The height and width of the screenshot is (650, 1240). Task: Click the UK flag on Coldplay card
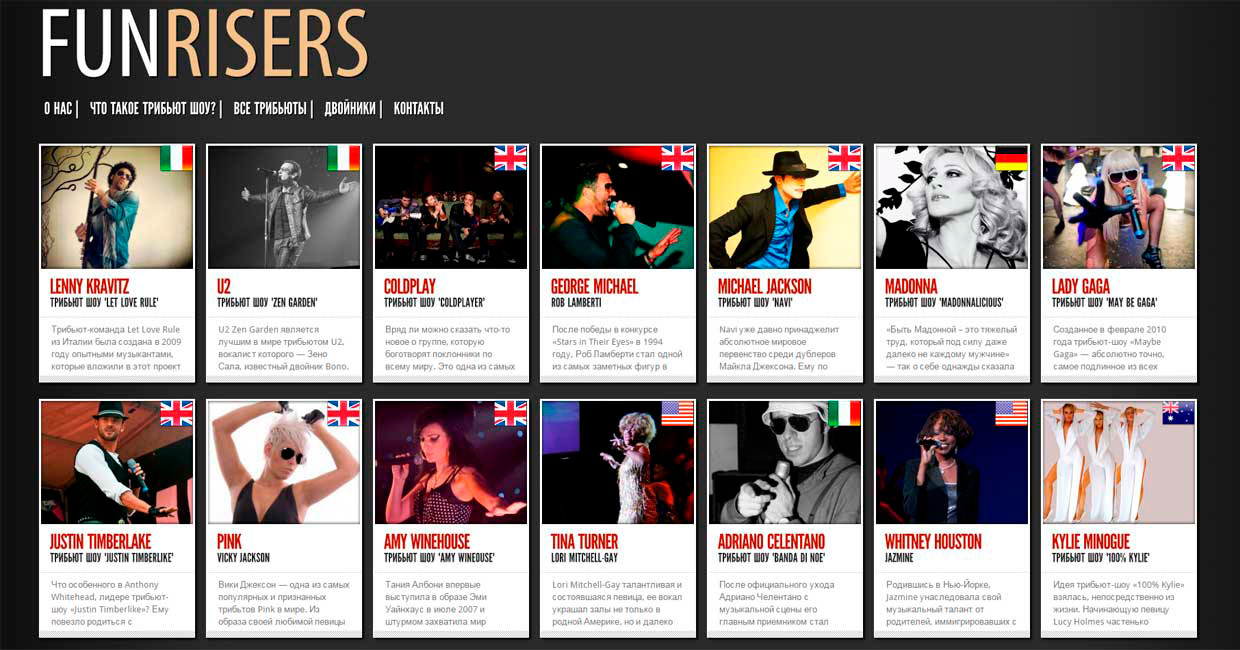pyautogui.click(x=511, y=158)
